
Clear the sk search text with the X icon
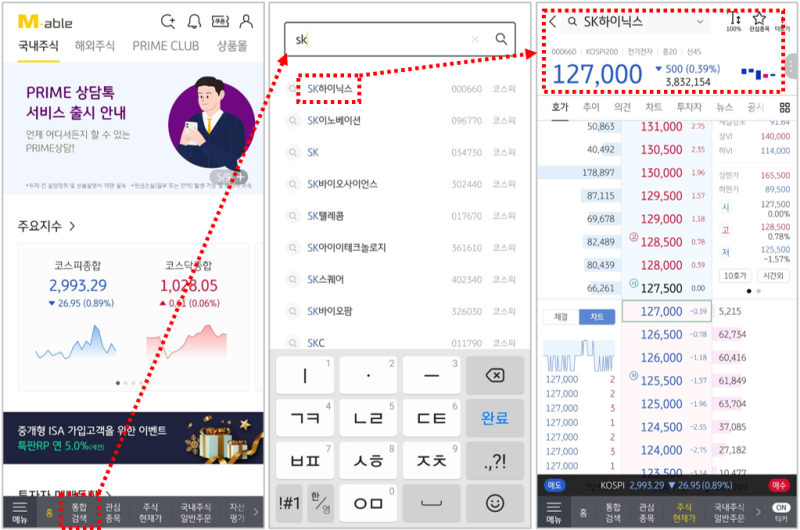point(475,39)
